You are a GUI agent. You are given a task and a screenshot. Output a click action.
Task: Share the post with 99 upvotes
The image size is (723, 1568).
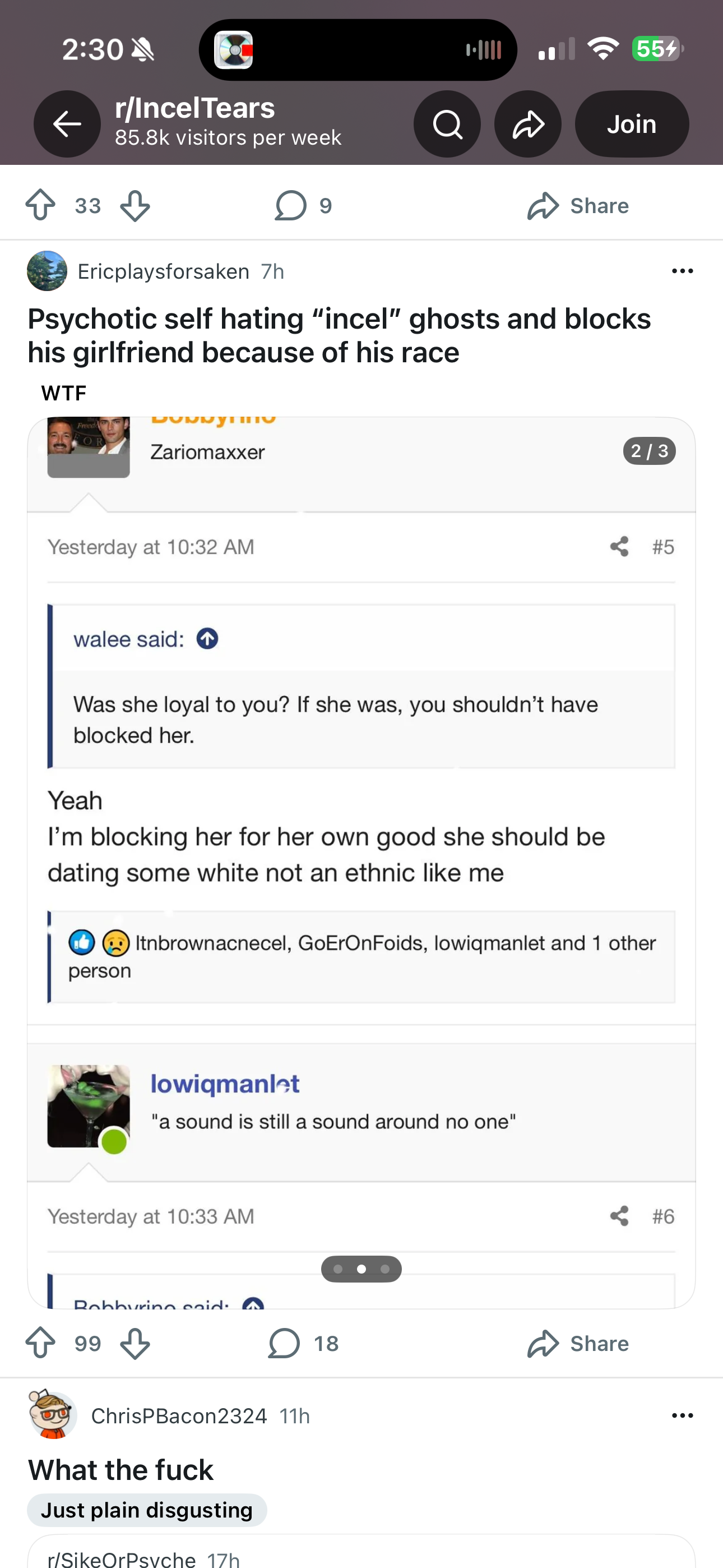(577, 1343)
